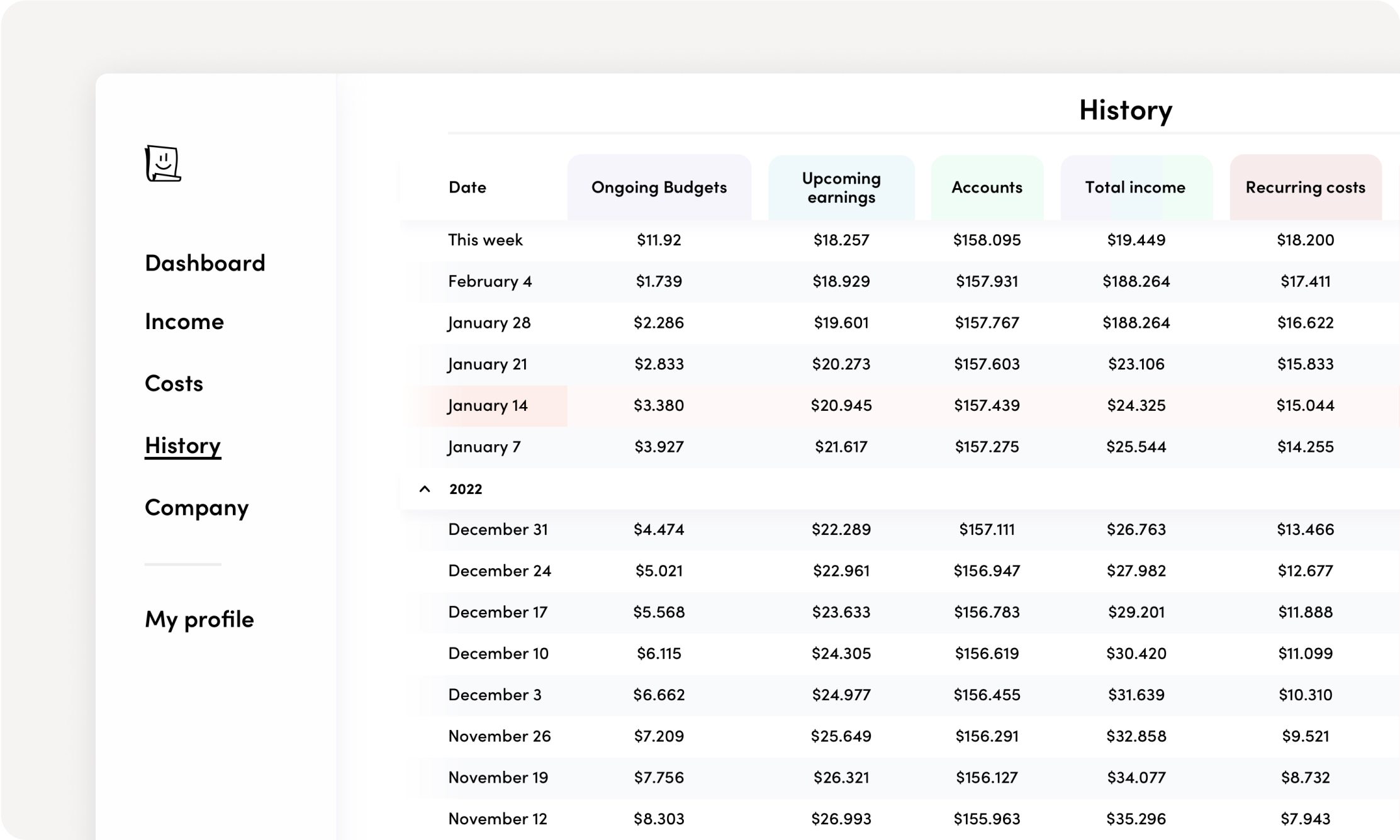Click the $157.275 accounts value
The width and height of the screenshot is (1400, 840).
point(987,447)
